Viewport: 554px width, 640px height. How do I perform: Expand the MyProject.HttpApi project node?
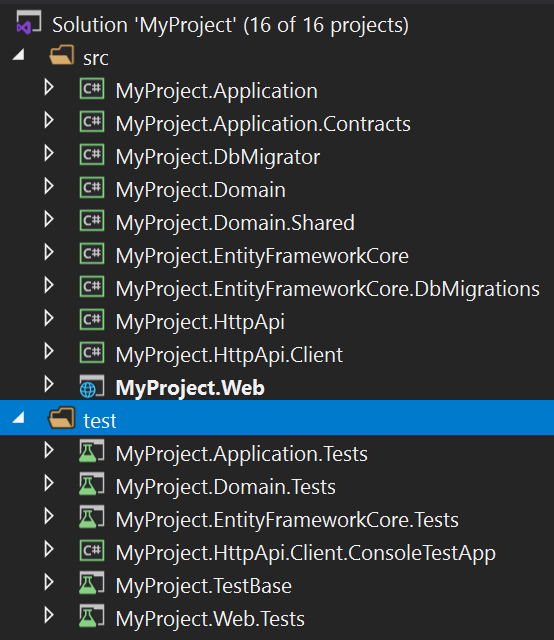pos(49,318)
